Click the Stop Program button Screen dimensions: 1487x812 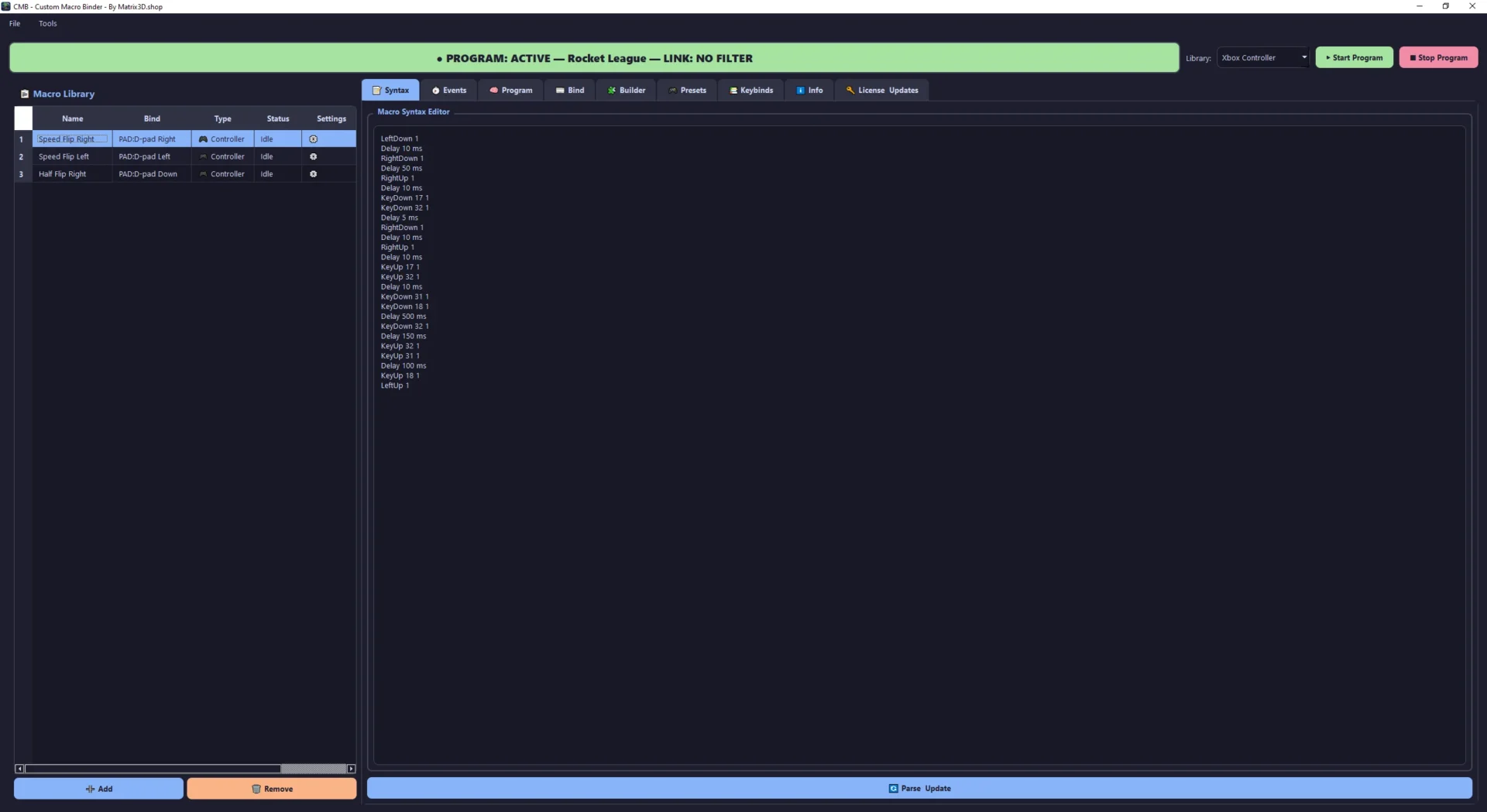pyautogui.click(x=1438, y=57)
